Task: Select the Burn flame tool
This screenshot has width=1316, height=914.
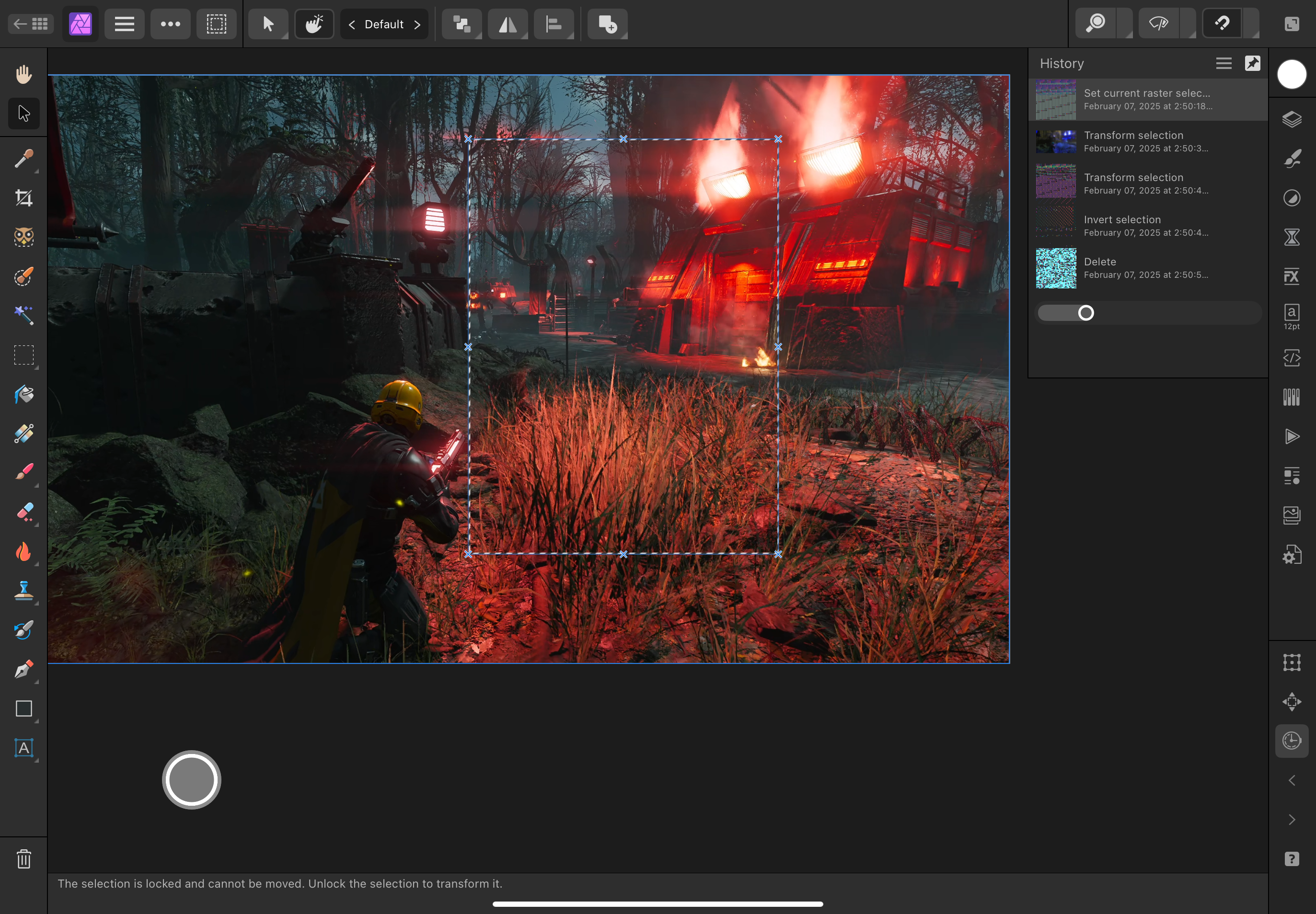Action: point(23,551)
